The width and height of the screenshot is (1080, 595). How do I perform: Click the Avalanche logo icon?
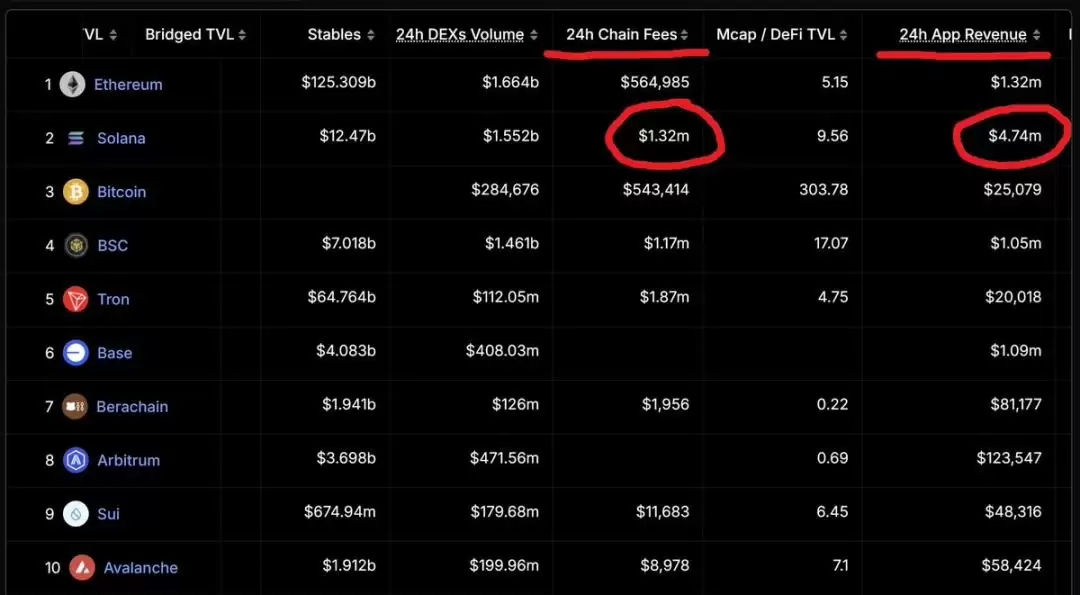pyautogui.click(x=83, y=568)
